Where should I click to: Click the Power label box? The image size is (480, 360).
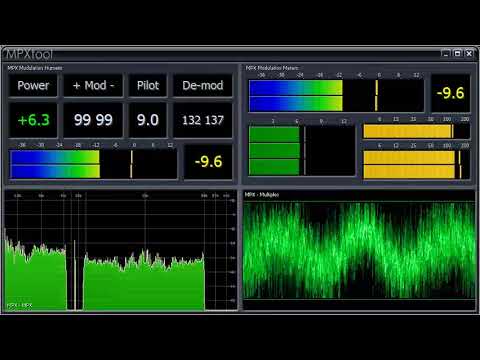33,86
